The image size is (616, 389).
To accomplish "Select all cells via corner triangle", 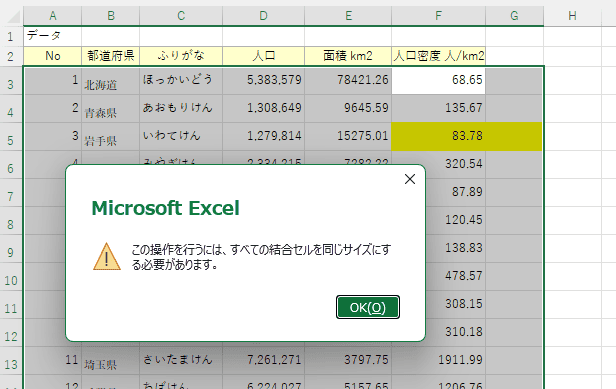I will point(13,17).
